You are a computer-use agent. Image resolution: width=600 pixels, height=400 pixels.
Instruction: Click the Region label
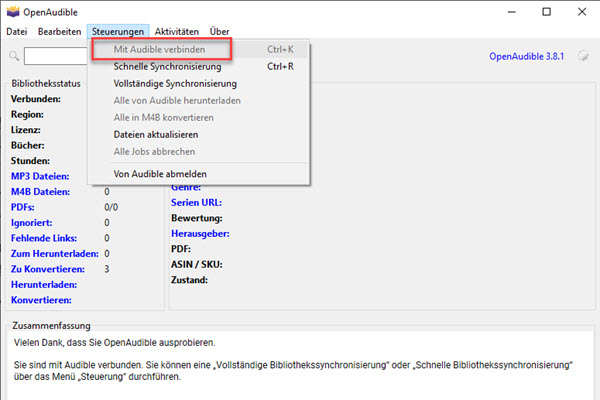(27, 114)
